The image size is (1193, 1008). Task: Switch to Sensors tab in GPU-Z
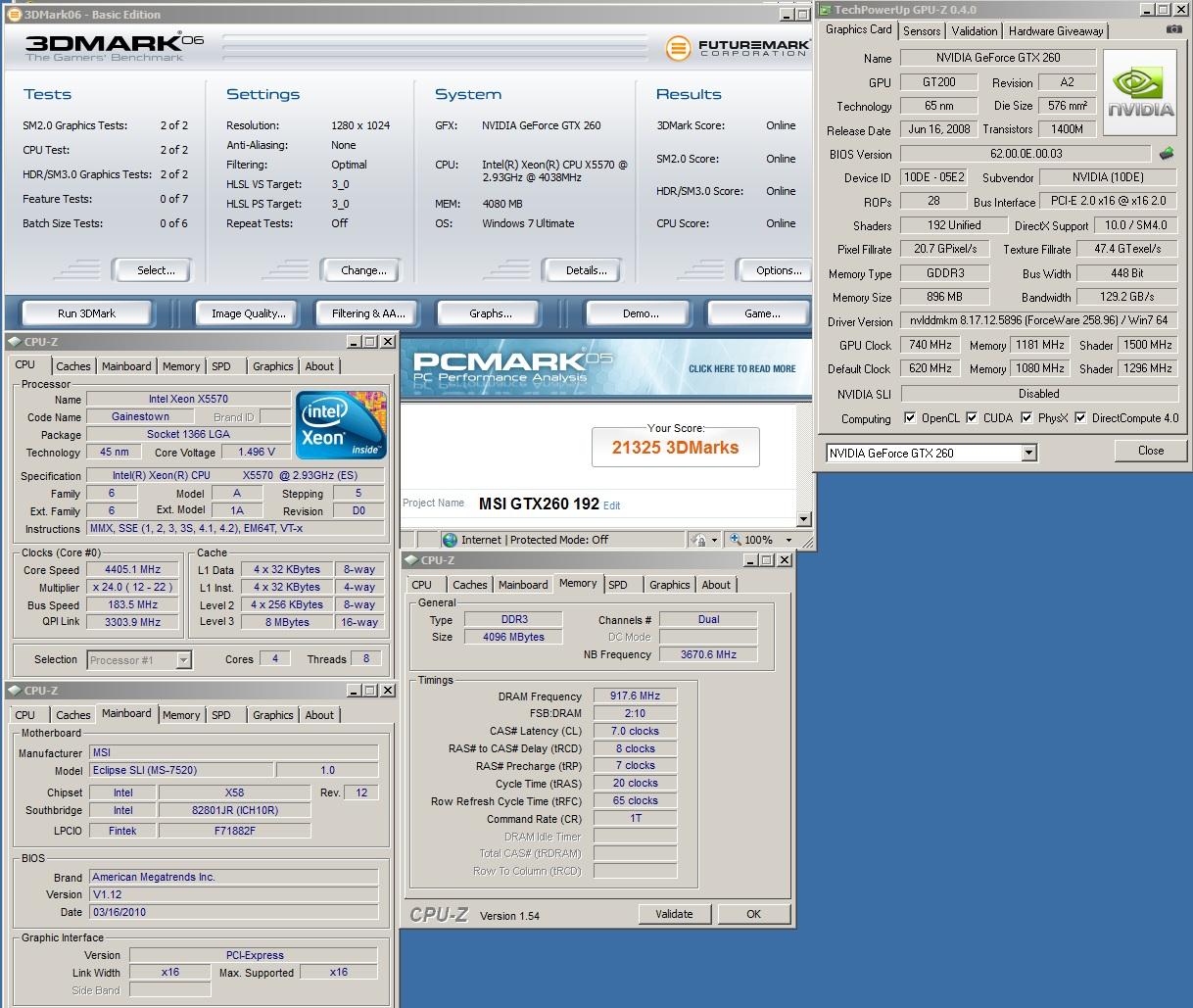[922, 30]
